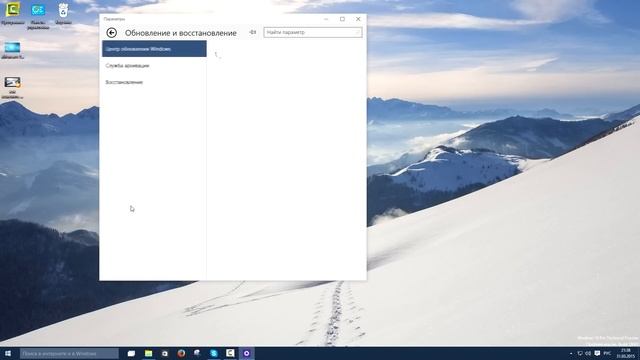This screenshot has height=360, width=640.
Task: Open the taskbar icon right of Firefox
Action: click(x=197, y=353)
